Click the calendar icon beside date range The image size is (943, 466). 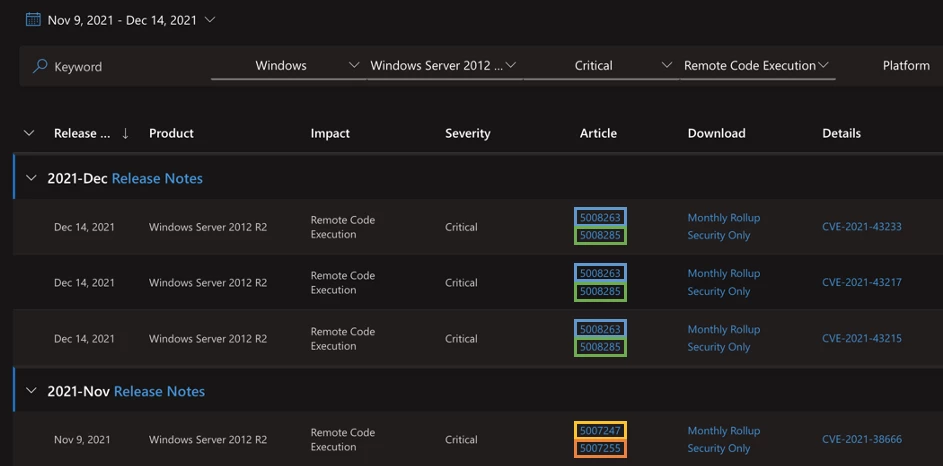pyautogui.click(x=33, y=19)
